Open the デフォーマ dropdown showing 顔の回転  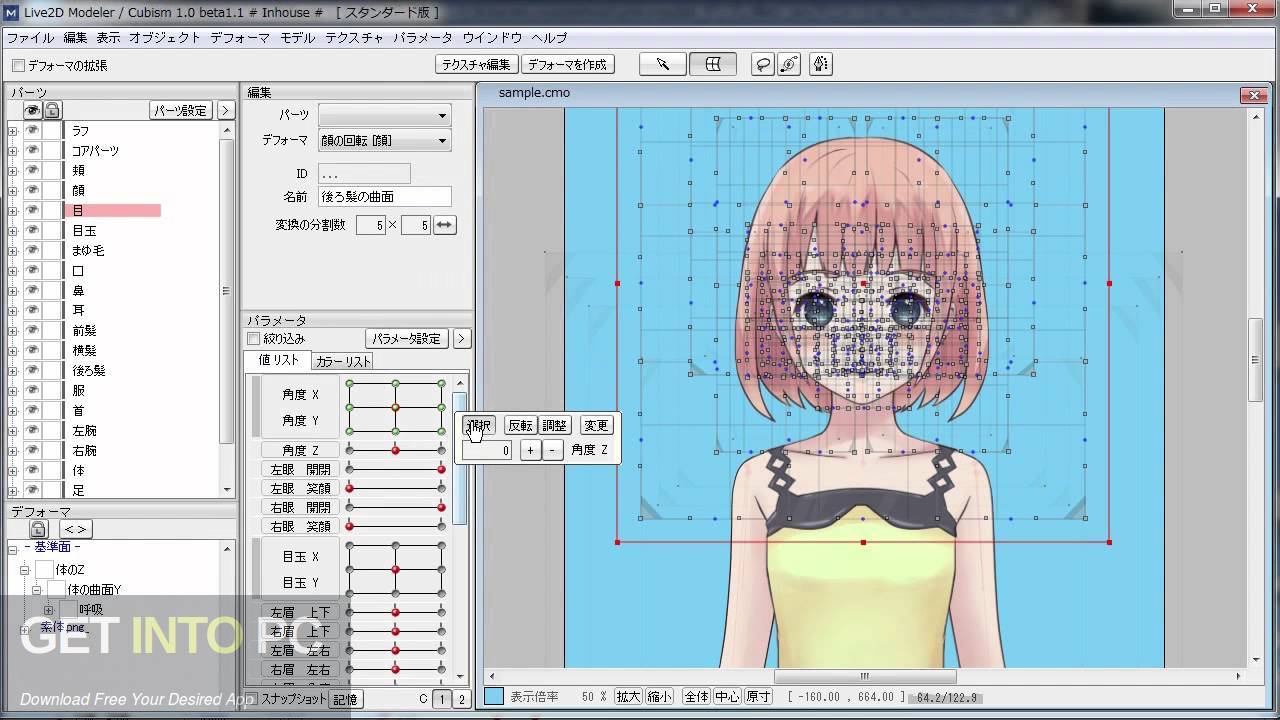point(384,141)
